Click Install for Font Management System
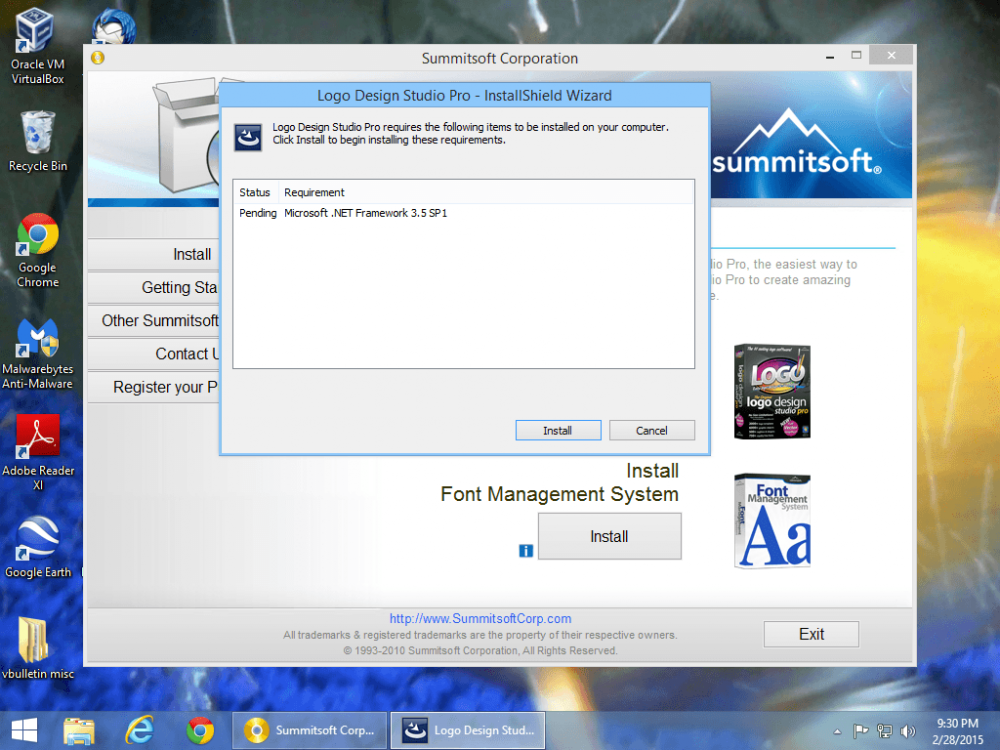Viewport: 1000px width, 750px height. pos(610,536)
